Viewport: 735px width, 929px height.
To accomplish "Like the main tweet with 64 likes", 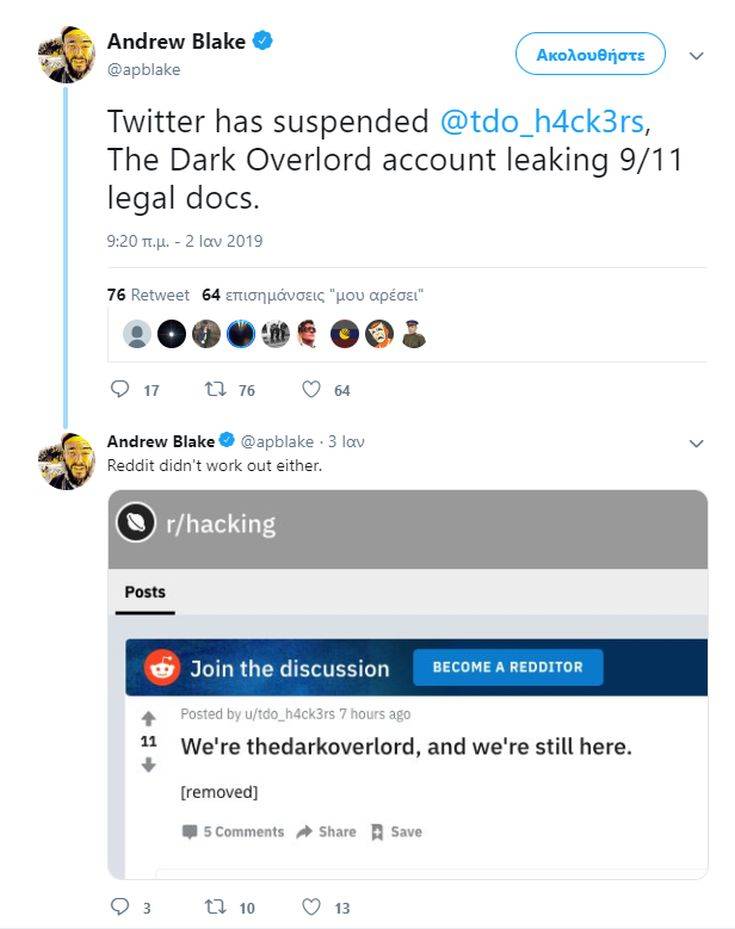I will click(x=311, y=389).
